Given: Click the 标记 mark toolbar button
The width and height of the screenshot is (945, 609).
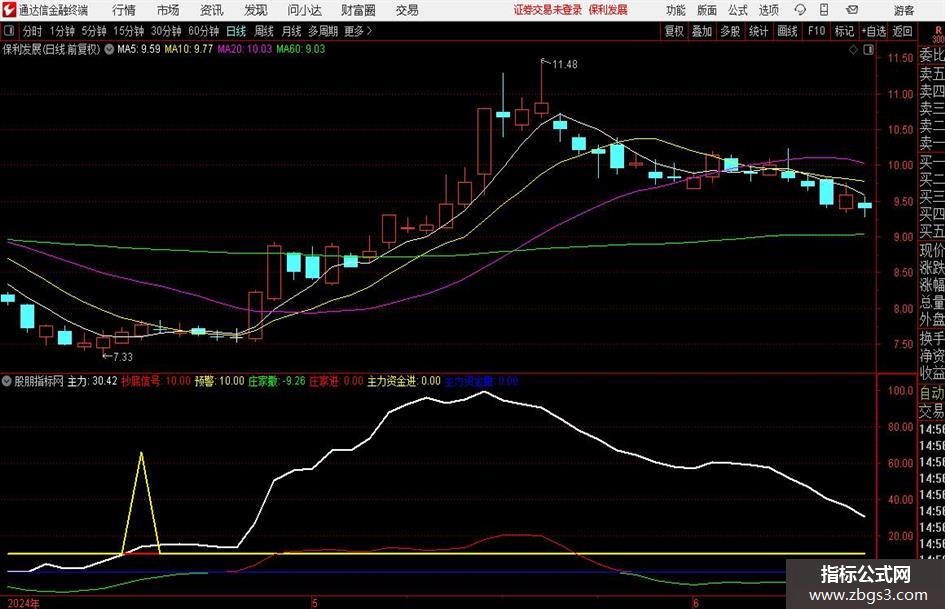Looking at the screenshot, I should coord(844,31).
